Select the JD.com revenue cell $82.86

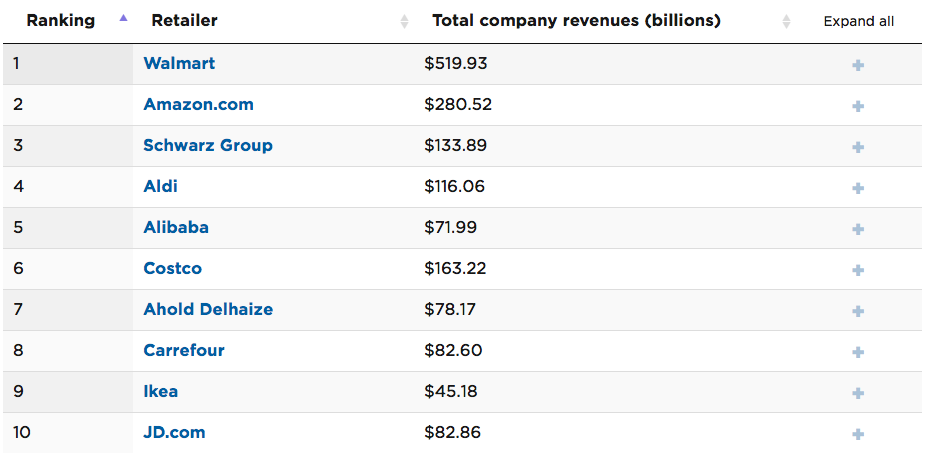pyautogui.click(x=455, y=432)
